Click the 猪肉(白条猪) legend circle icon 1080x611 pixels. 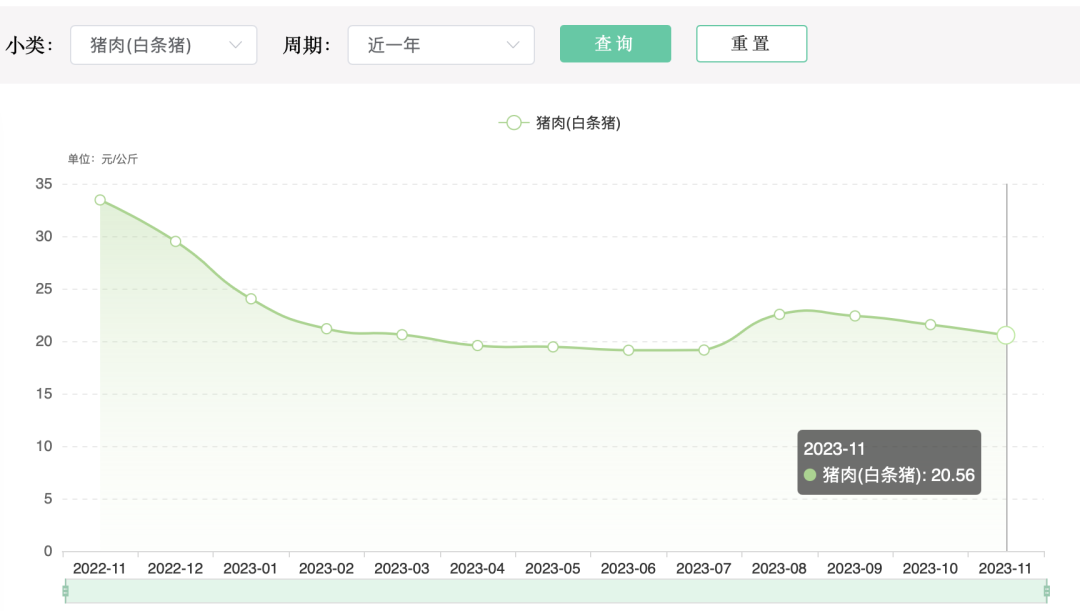513,122
